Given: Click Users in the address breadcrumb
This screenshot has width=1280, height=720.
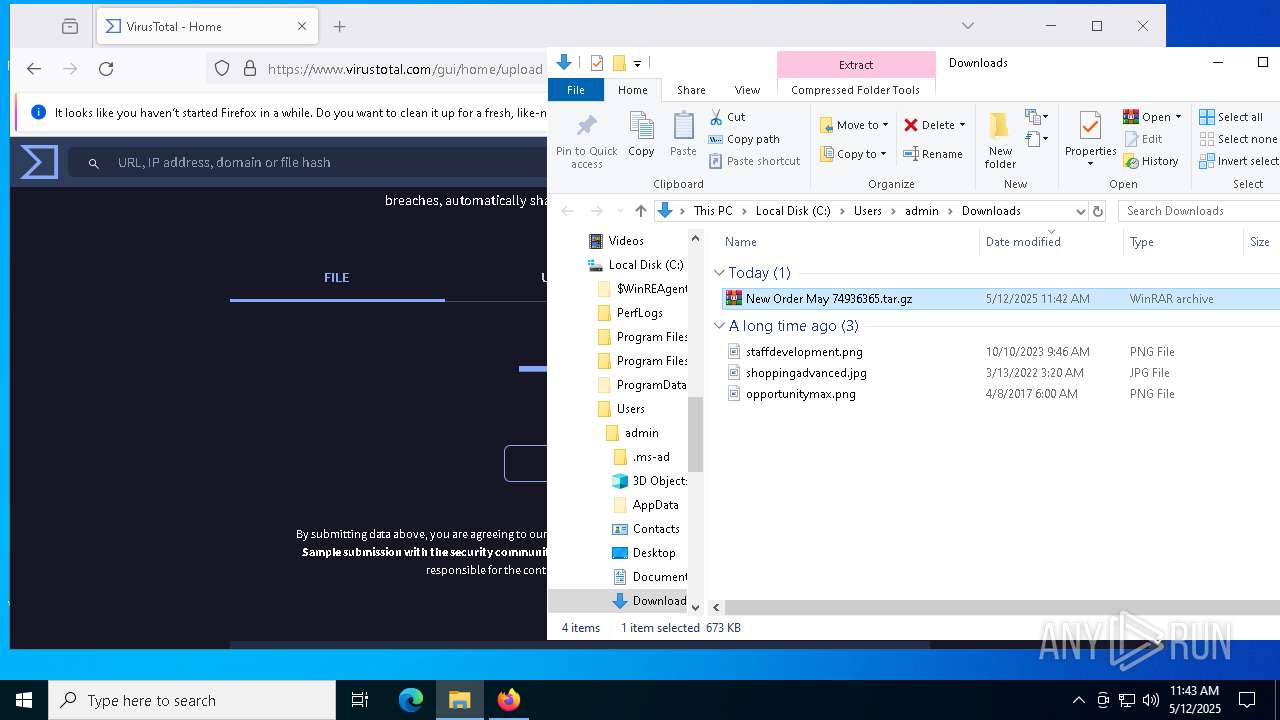Looking at the screenshot, I should click(868, 211).
